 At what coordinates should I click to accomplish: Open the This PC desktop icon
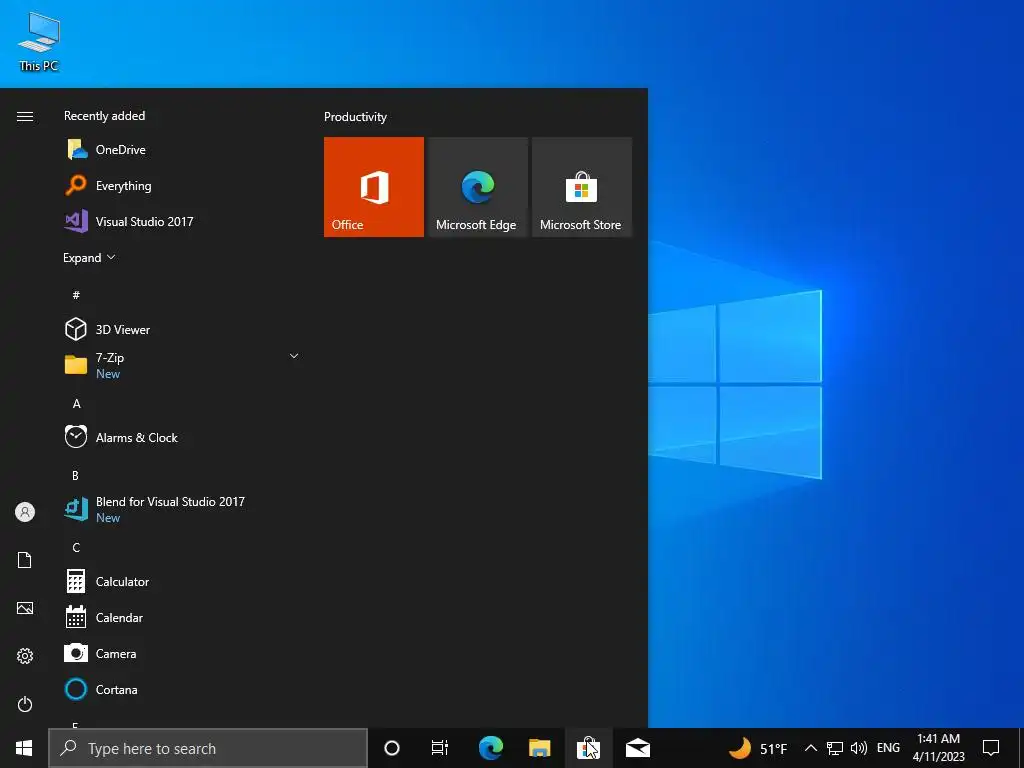point(39,41)
